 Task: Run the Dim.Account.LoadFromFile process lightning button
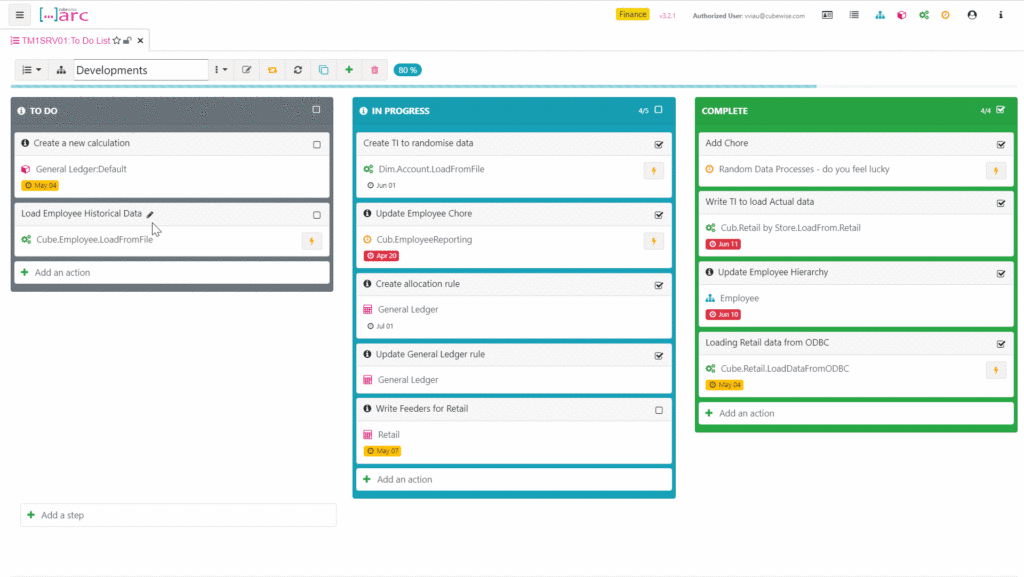653,171
